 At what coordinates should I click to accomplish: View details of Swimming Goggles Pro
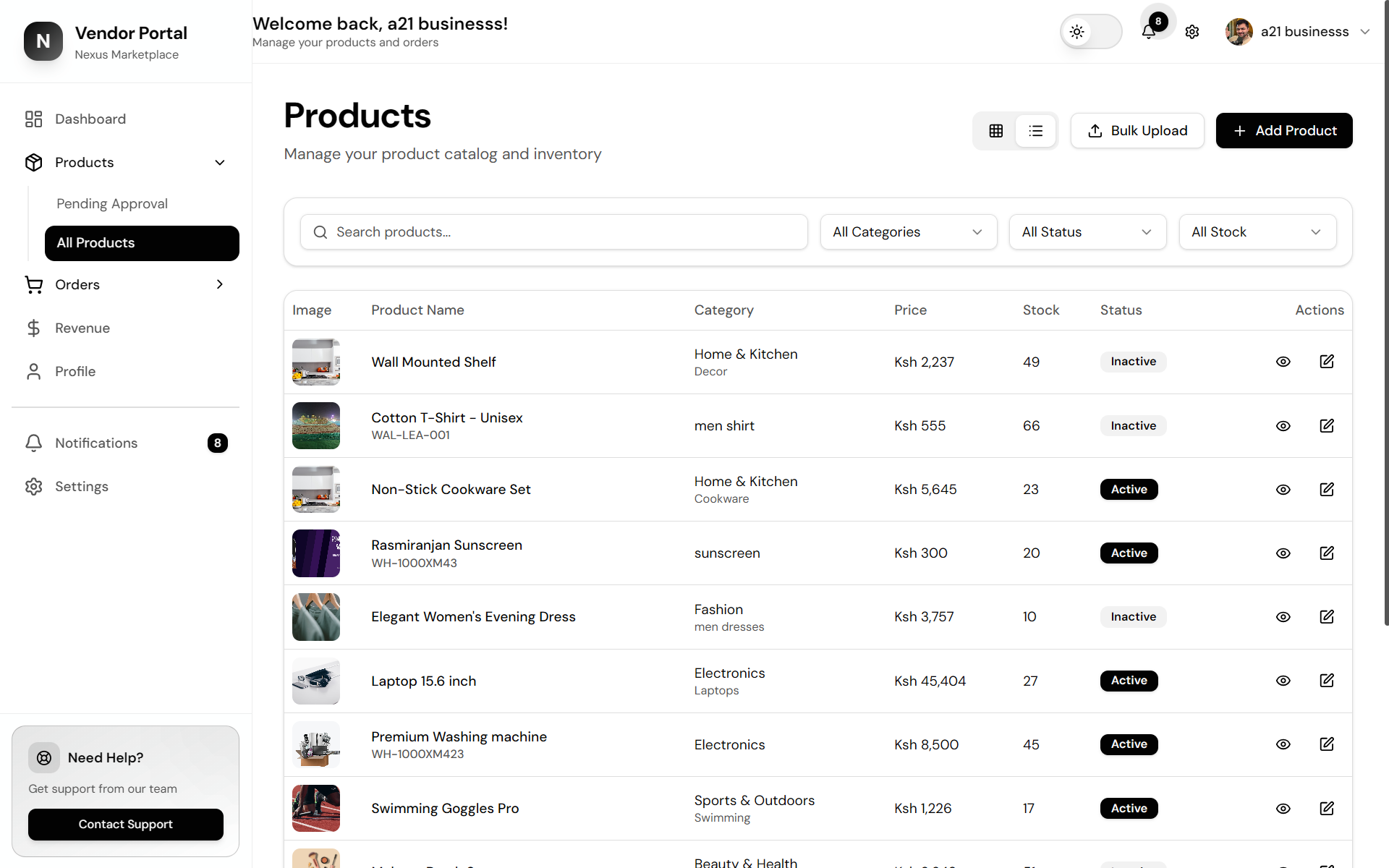[1283, 809]
